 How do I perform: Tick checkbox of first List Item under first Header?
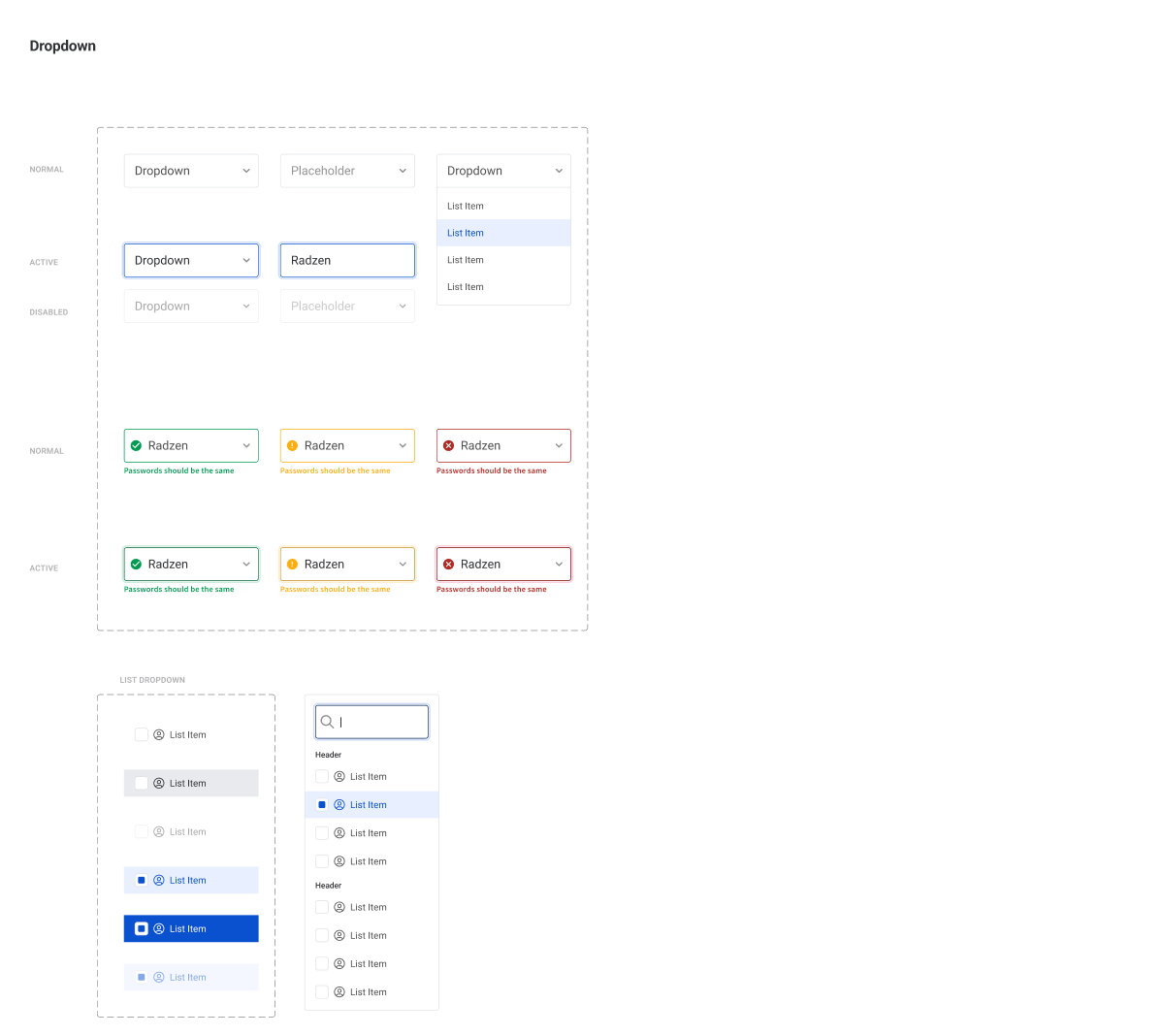[322, 776]
